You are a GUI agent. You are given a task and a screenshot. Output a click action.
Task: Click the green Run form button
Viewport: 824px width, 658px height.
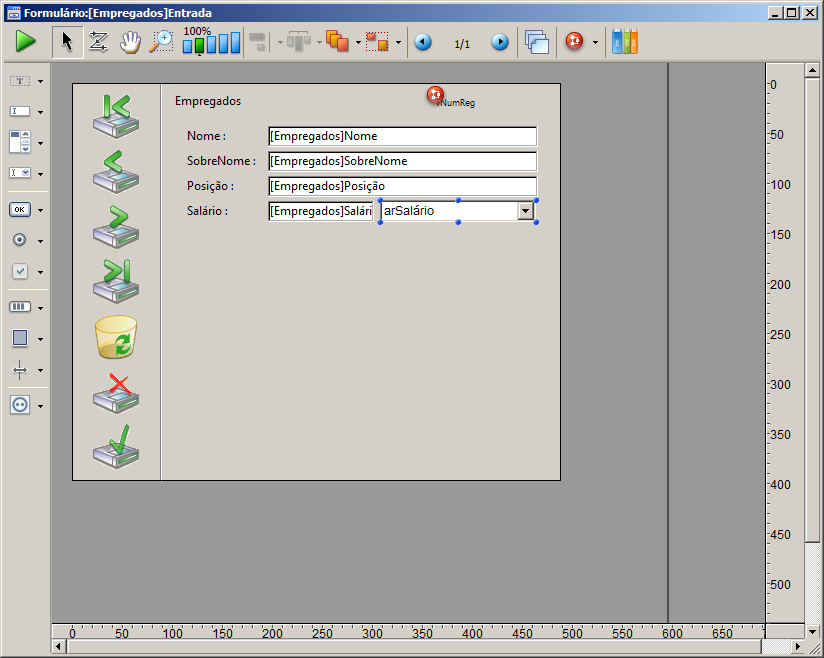pos(25,42)
